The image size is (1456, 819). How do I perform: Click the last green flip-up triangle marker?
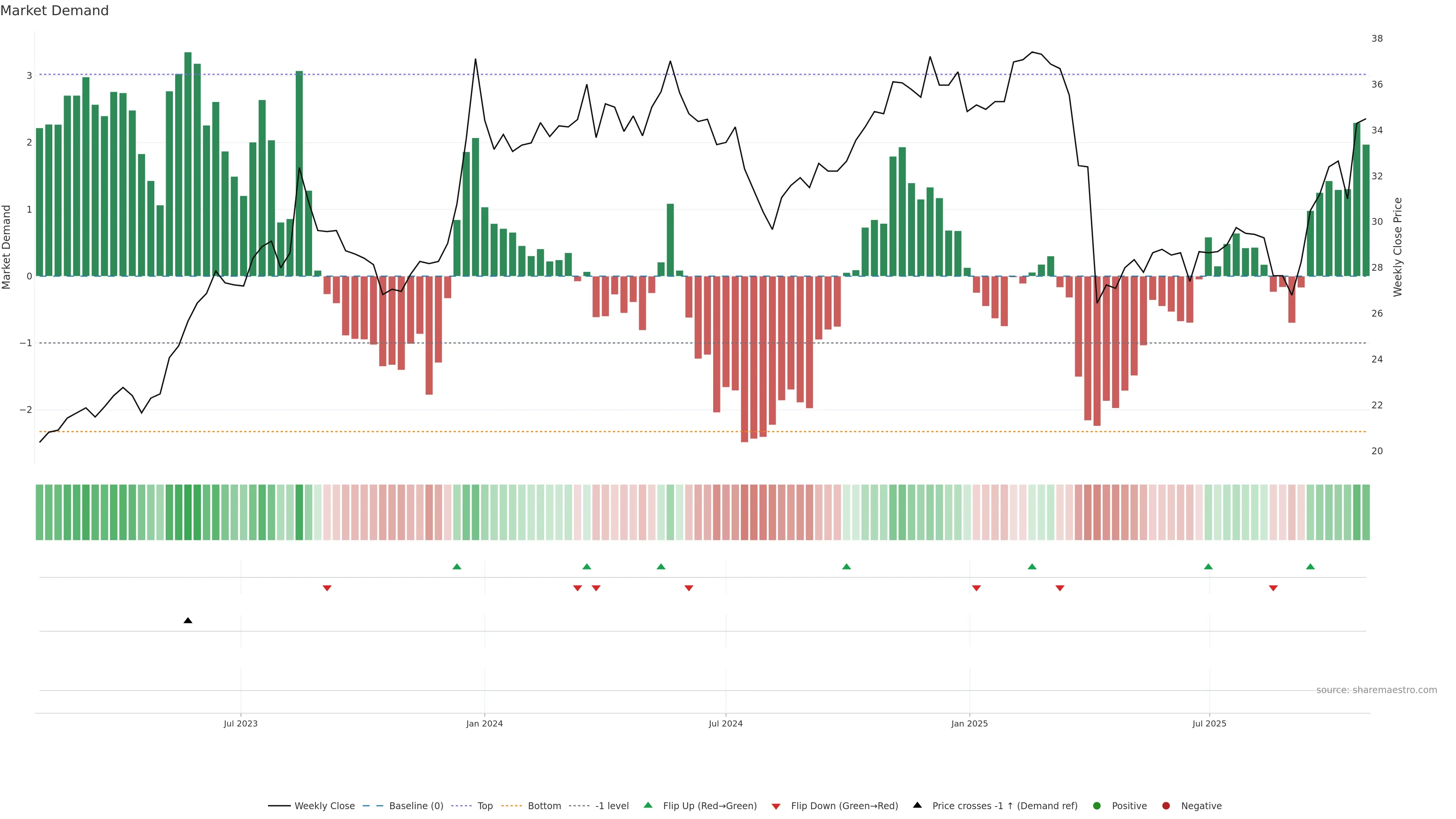click(1310, 566)
